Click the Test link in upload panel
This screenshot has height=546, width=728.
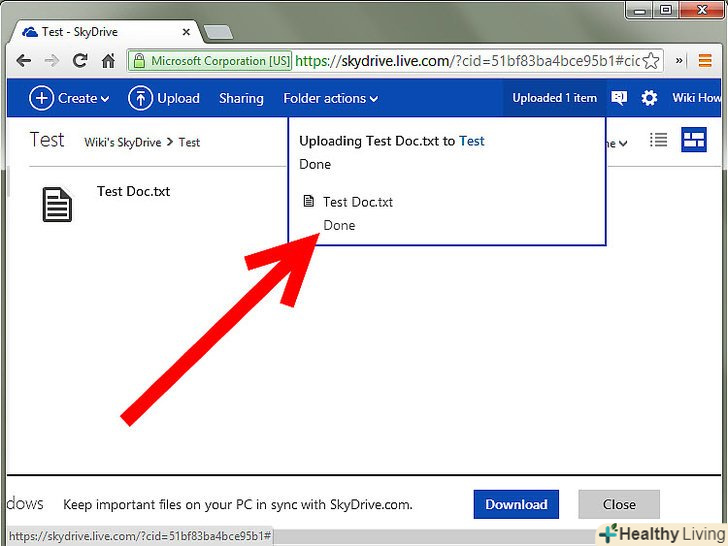pyautogui.click(x=472, y=141)
